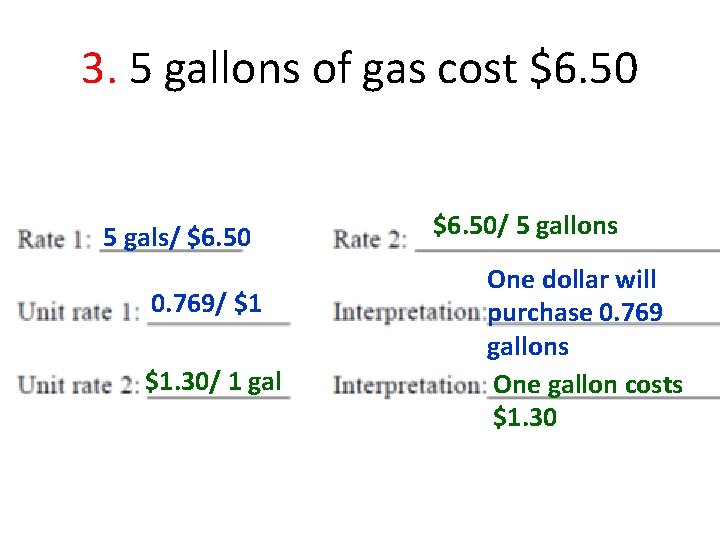Viewport: 720px width, 540px height.
Task: Click the Interpretation label beside Unit rate 2
Action: (x=408, y=384)
